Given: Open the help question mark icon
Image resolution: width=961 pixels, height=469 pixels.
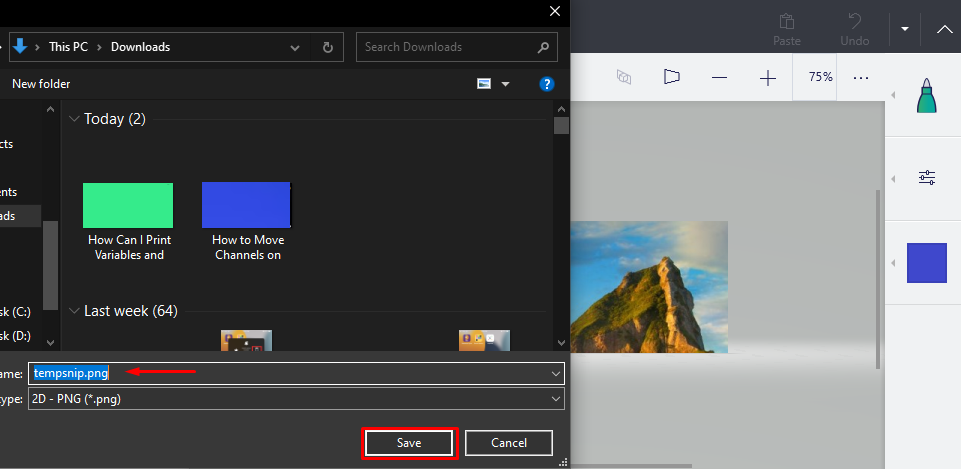Looking at the screenshot, I should pos(547,84).
